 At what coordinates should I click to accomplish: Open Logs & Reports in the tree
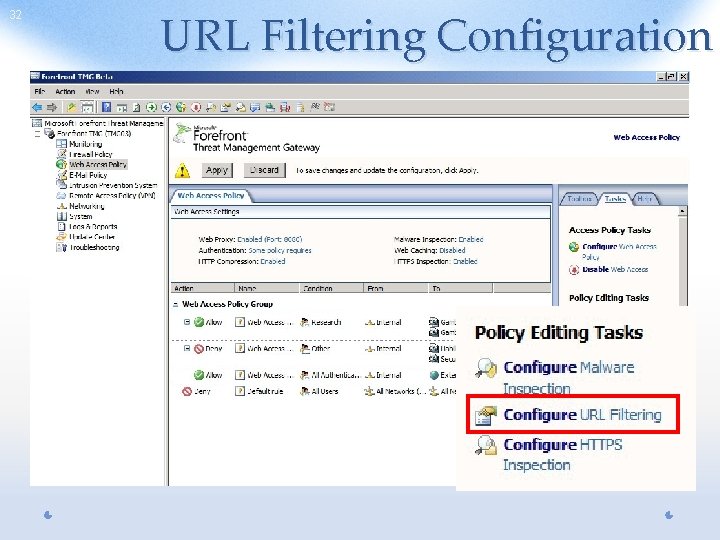click(x=93, y=226)
